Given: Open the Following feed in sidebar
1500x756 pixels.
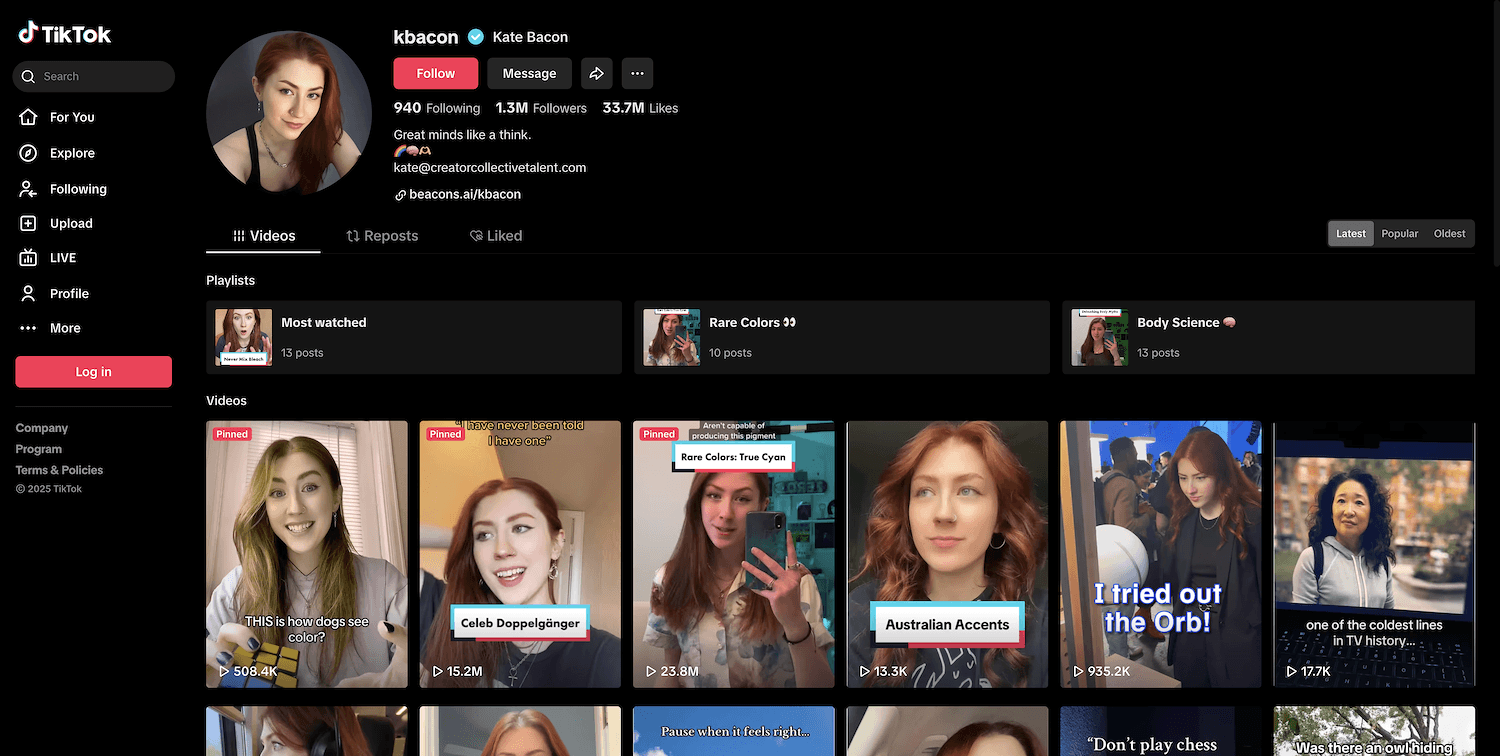Looking at the screenshot, I should tap(78, 189).
